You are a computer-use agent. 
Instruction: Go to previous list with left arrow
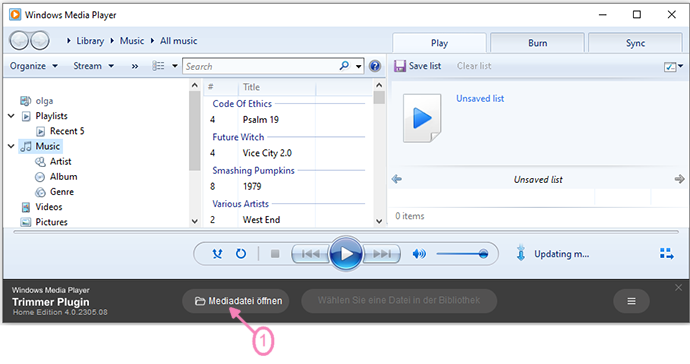coord(397,179)
